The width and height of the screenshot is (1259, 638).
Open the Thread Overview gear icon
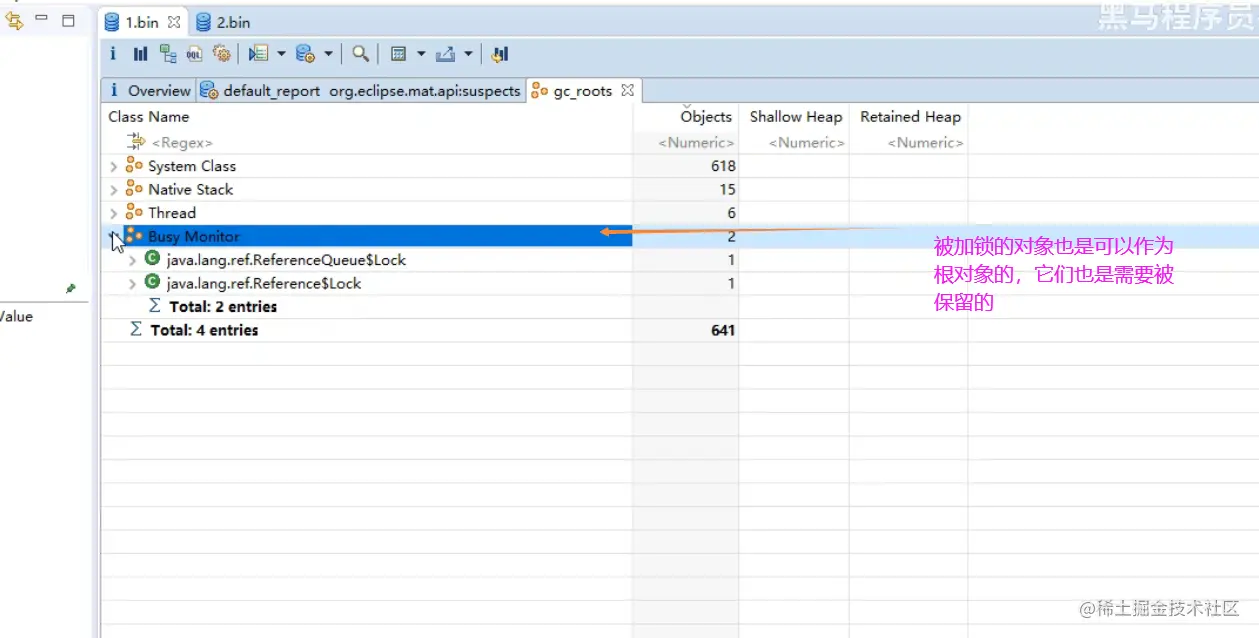point(222,54)
